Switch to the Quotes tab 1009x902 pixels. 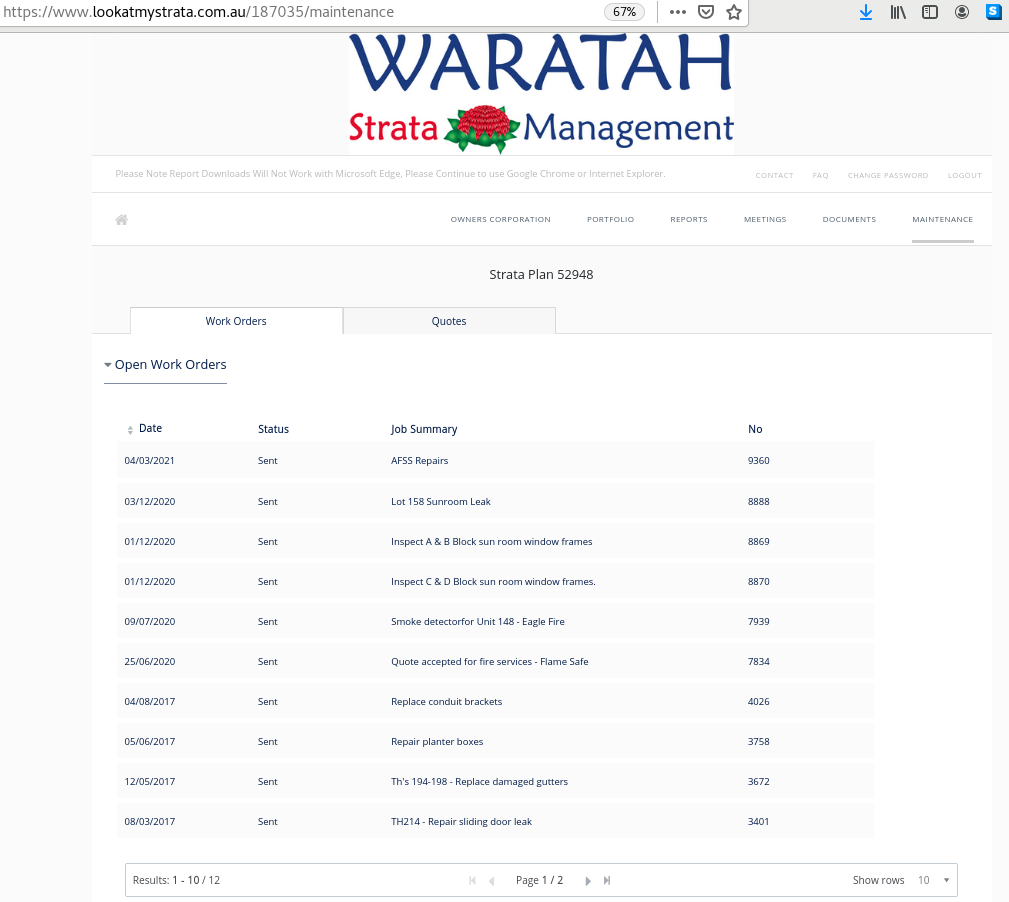point(449,321)
